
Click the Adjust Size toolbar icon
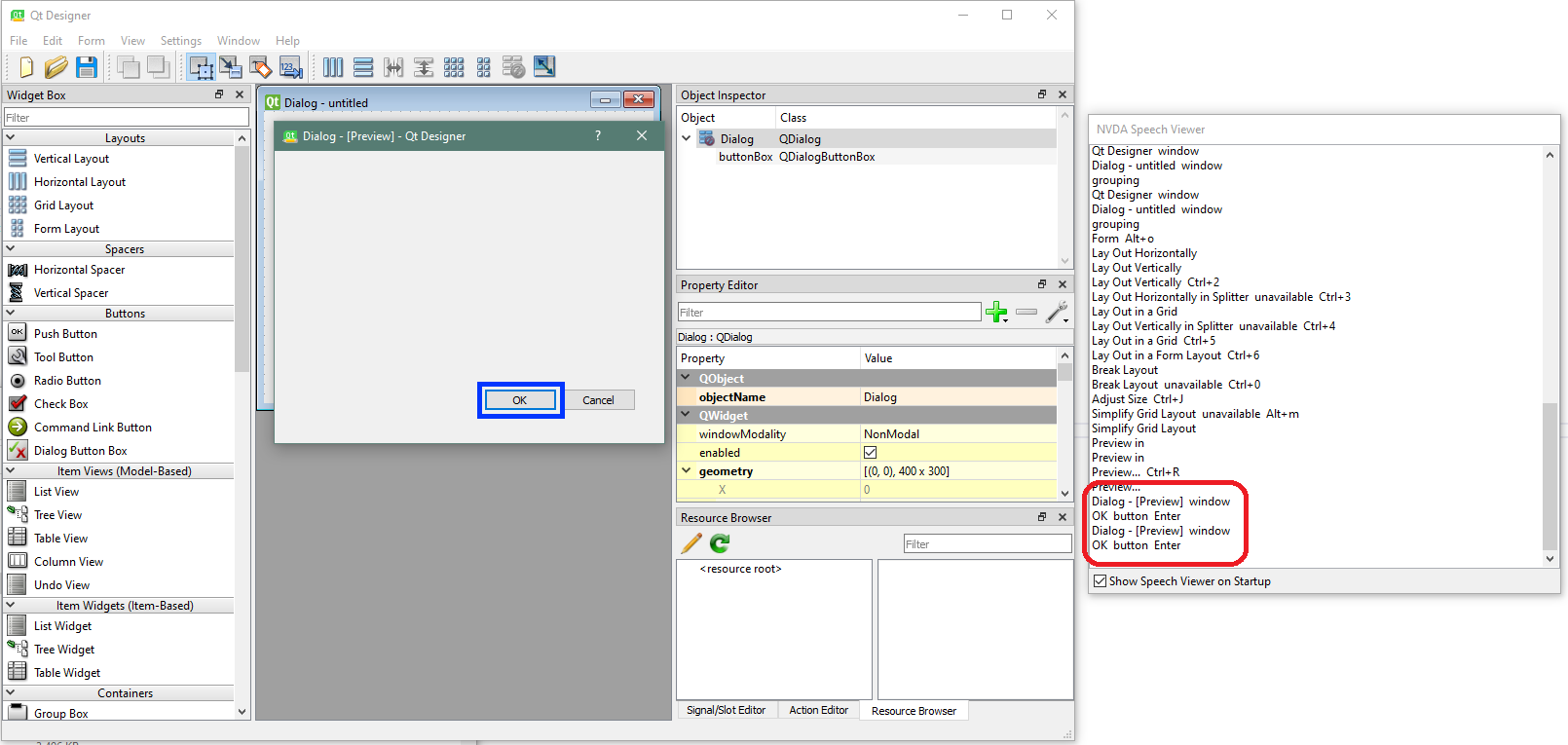(544, 67)
